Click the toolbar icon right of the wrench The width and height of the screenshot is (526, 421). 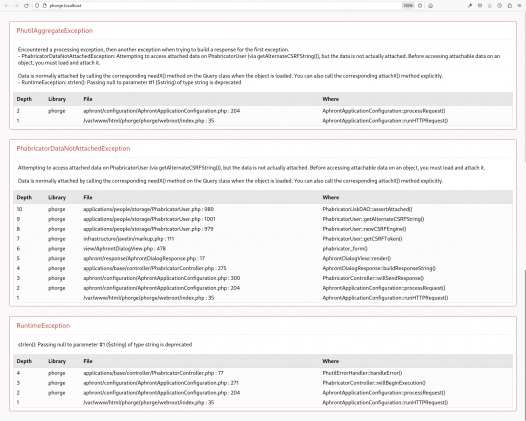[480, 6]
